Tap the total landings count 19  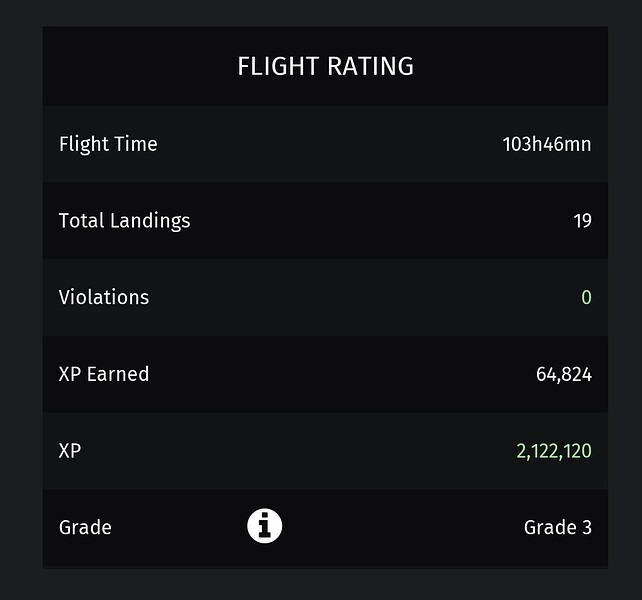point(582,221)
